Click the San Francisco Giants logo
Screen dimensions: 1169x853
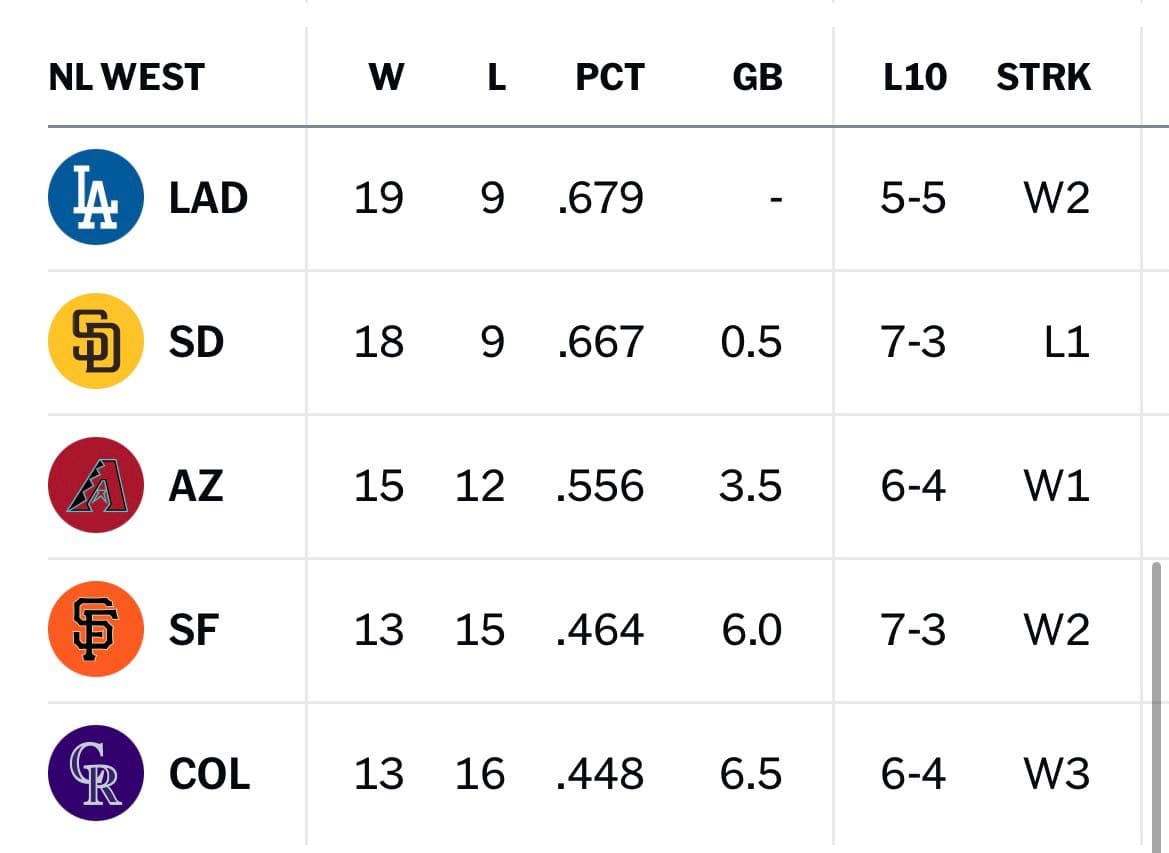(95, 629)
